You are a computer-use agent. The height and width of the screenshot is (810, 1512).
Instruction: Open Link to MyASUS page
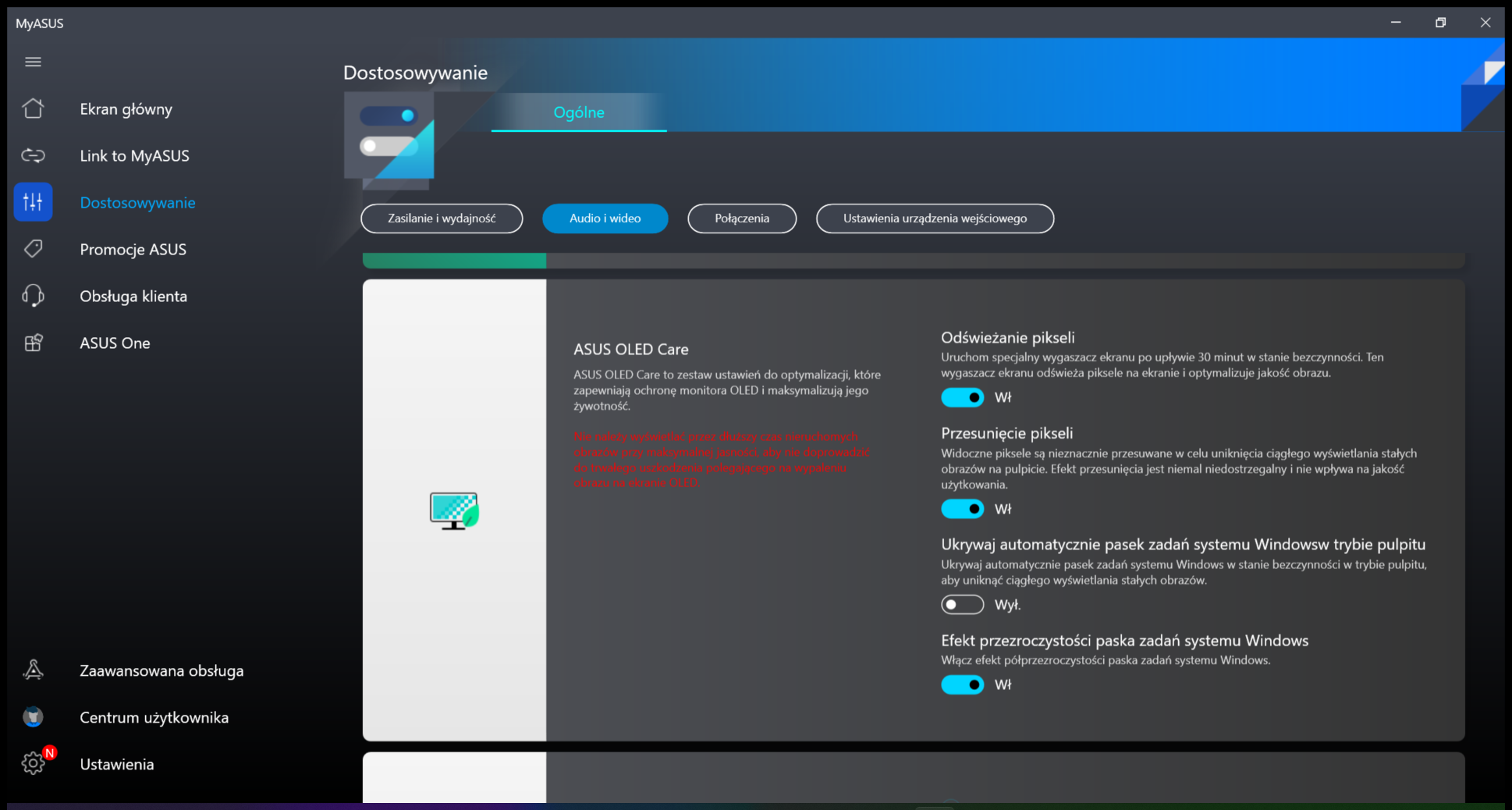[134, 156]
